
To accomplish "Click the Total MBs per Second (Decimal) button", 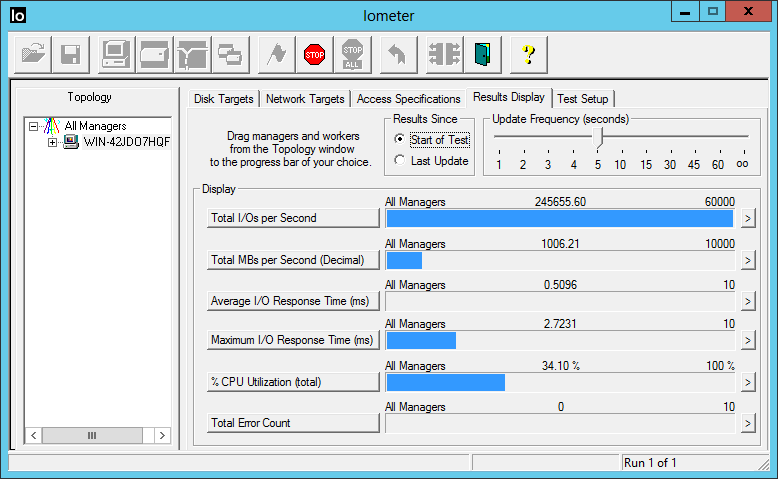I will click(x=293, y=260).
